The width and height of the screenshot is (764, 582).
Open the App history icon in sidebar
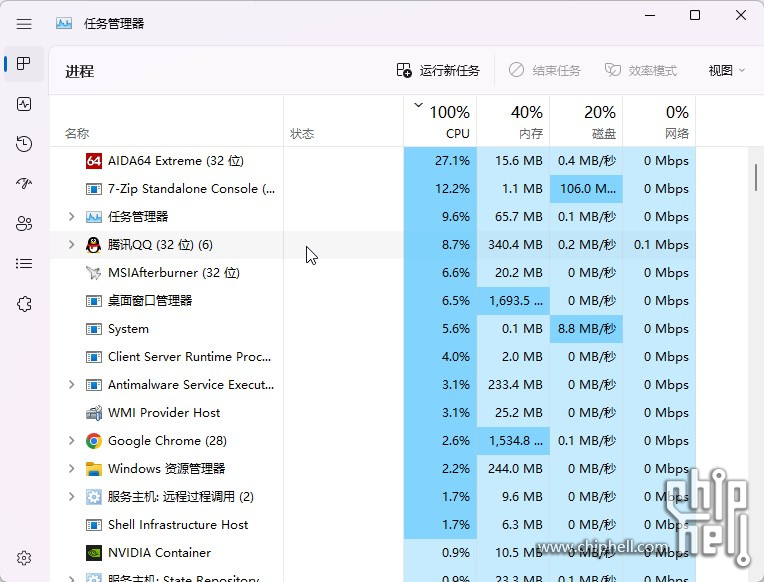(x=23, y=144)
